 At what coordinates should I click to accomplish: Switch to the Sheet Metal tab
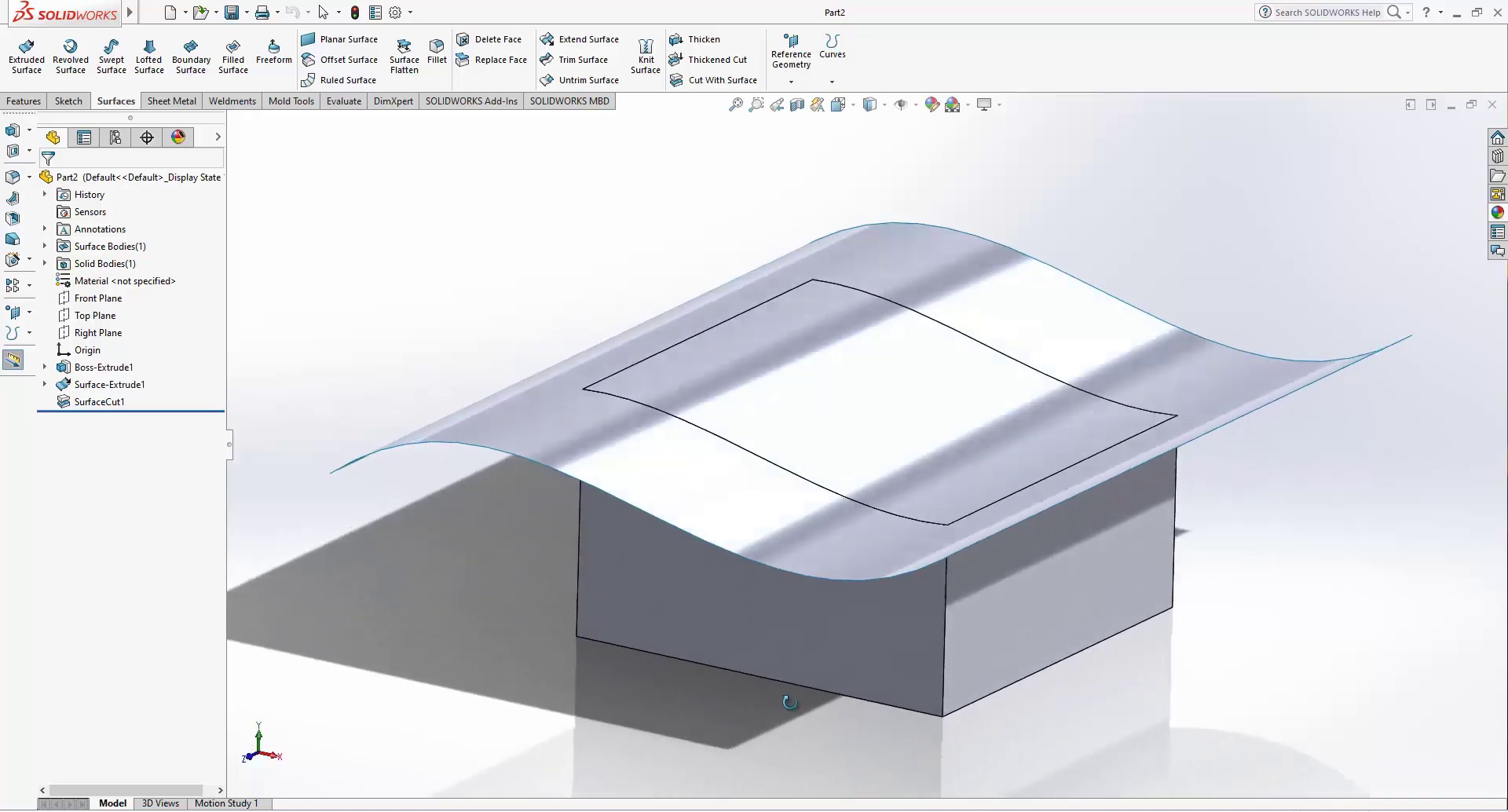pyautogui.click(x=171, y=101)
